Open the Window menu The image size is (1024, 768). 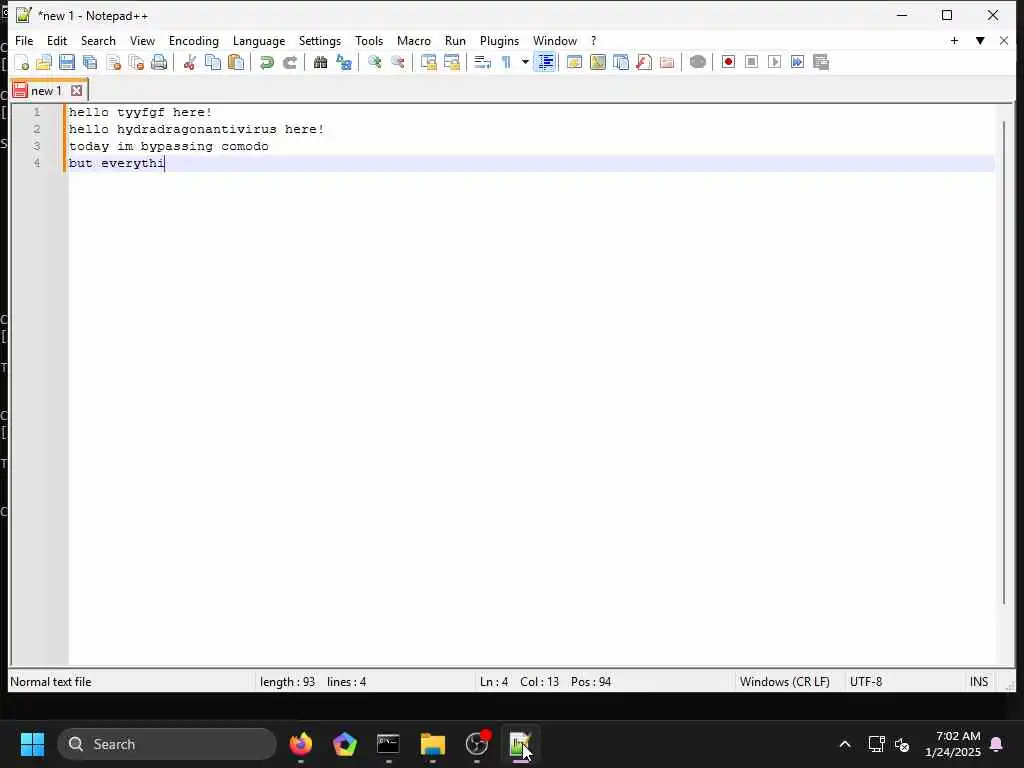click(x=555, y=40)
